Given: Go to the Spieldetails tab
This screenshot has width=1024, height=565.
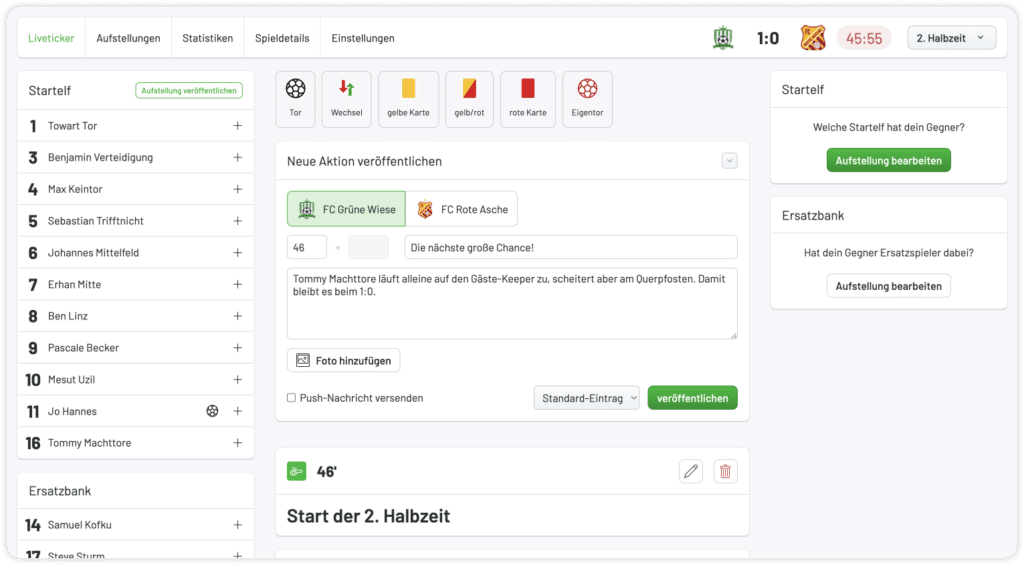Looking at the screenshot, I should coord(282,38).
